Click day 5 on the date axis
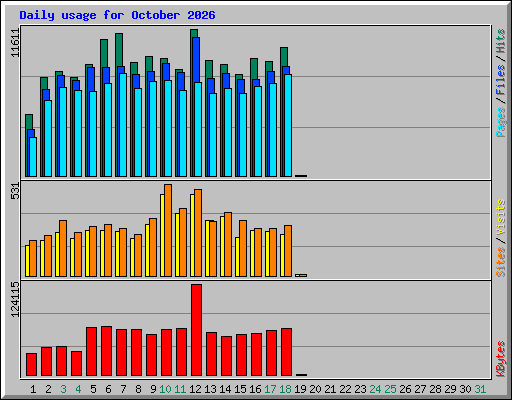 pos(93,389)
